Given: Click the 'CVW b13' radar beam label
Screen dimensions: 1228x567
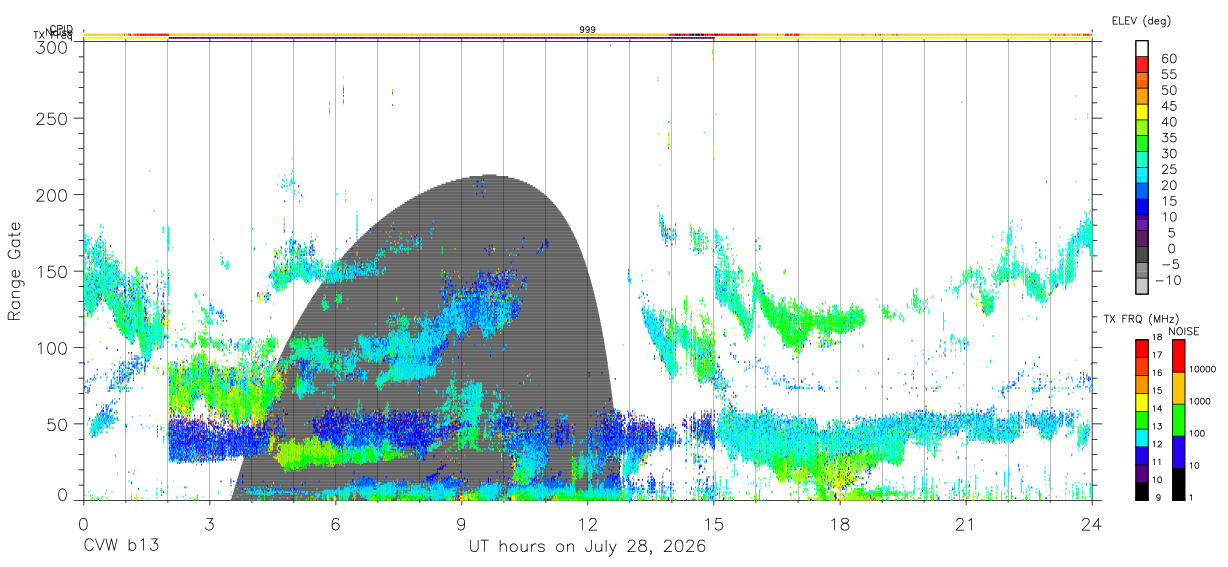Looking at the screenshot, I should click(121, 547).
